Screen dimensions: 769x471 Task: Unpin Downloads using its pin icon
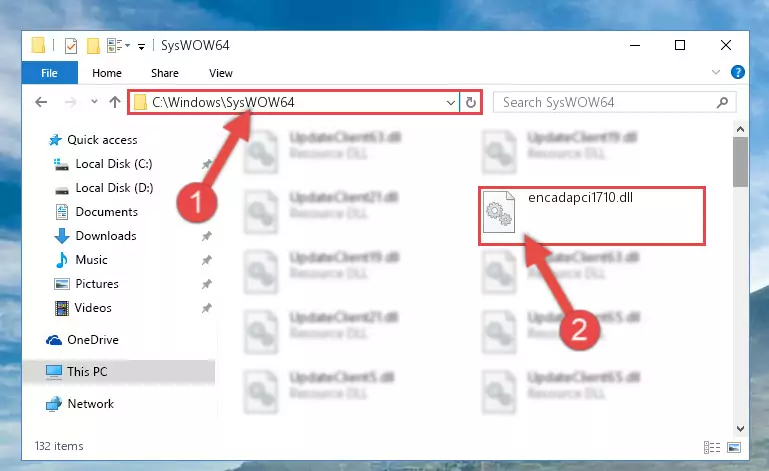pos(206,236)
